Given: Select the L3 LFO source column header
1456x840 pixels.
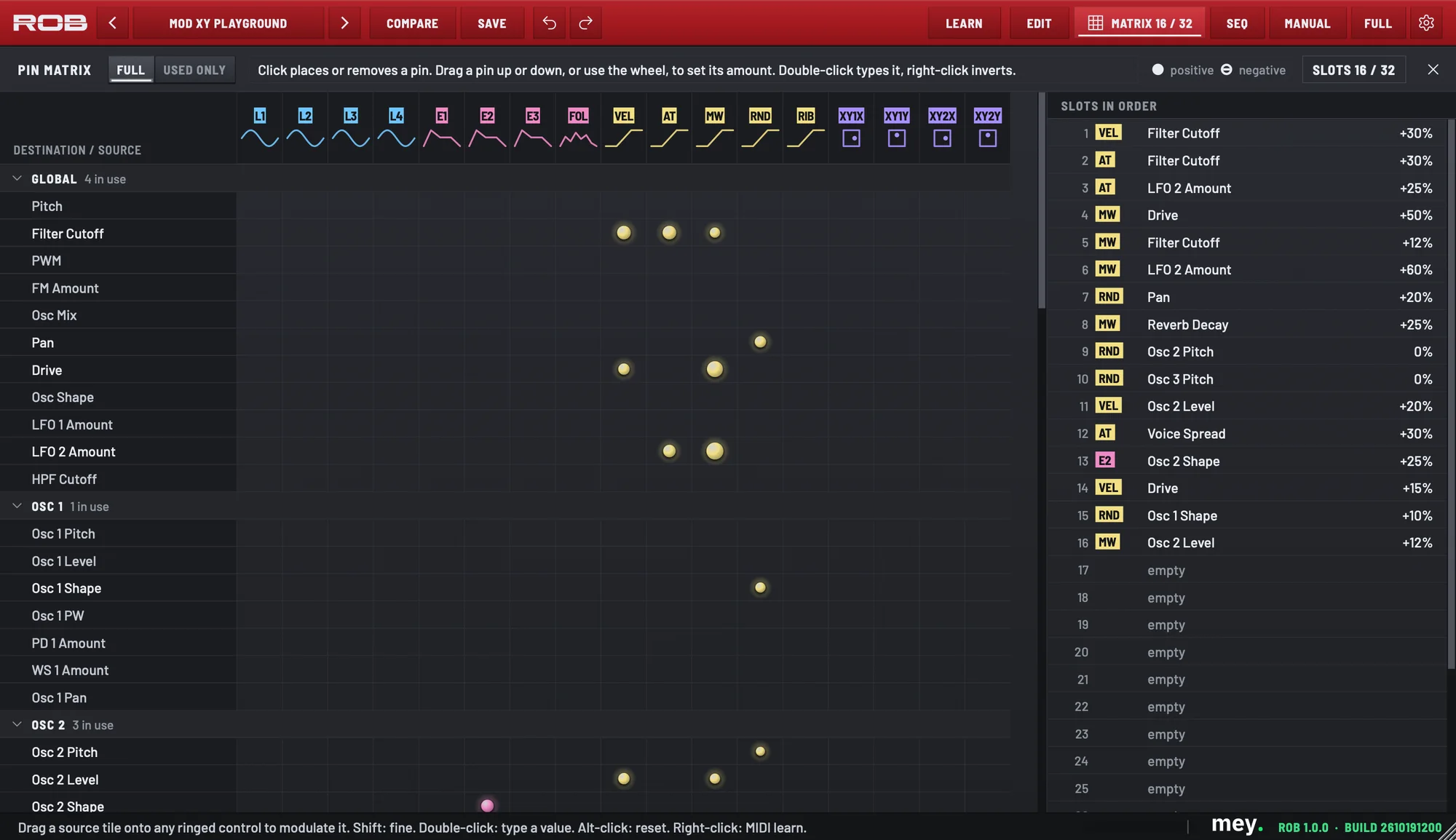Looking at the screenshot, I should (x=351, y=127).
